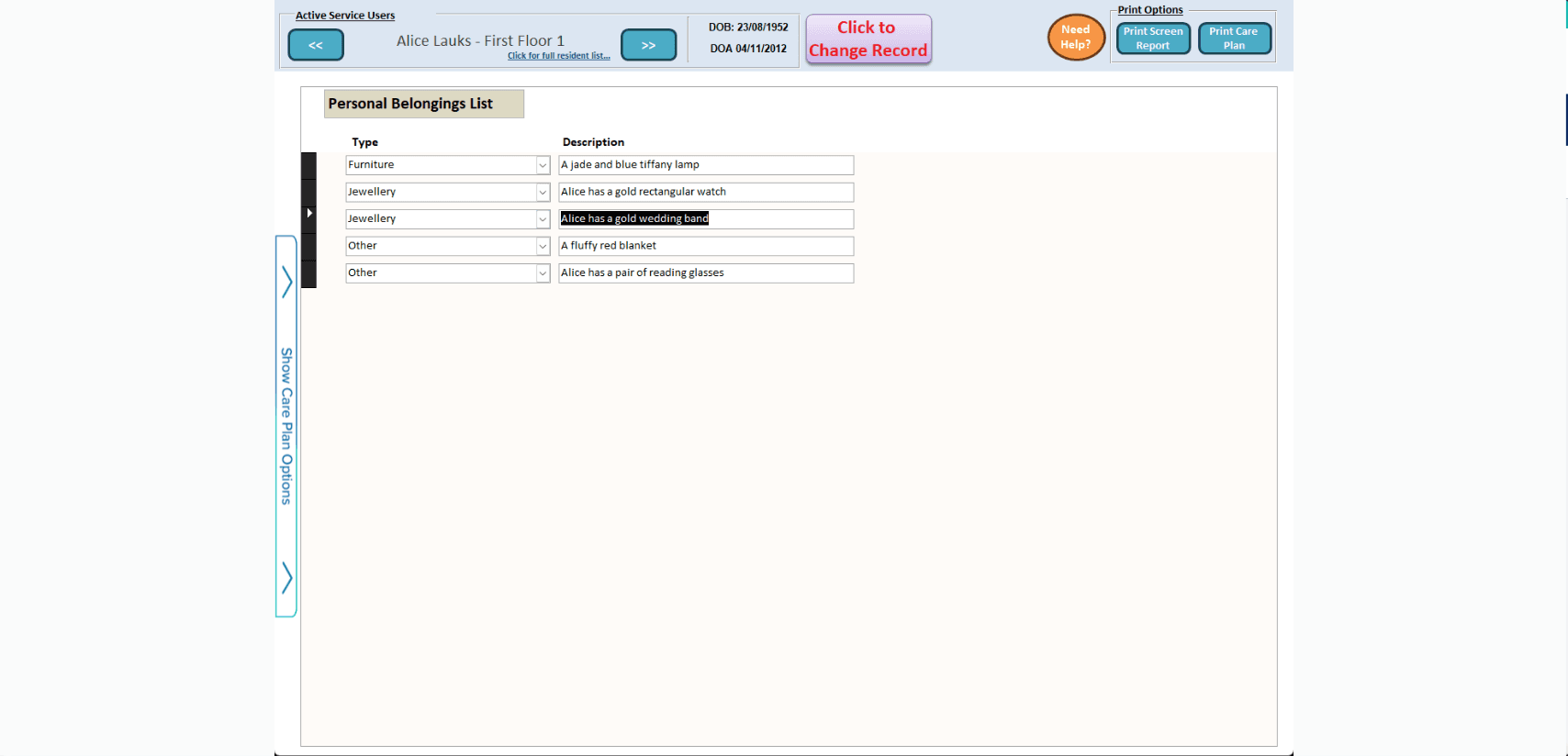Viewport: 1568px width, 756px height.
Task: Click the Personal Belongings List heading
Action: [x=423, y=104]
